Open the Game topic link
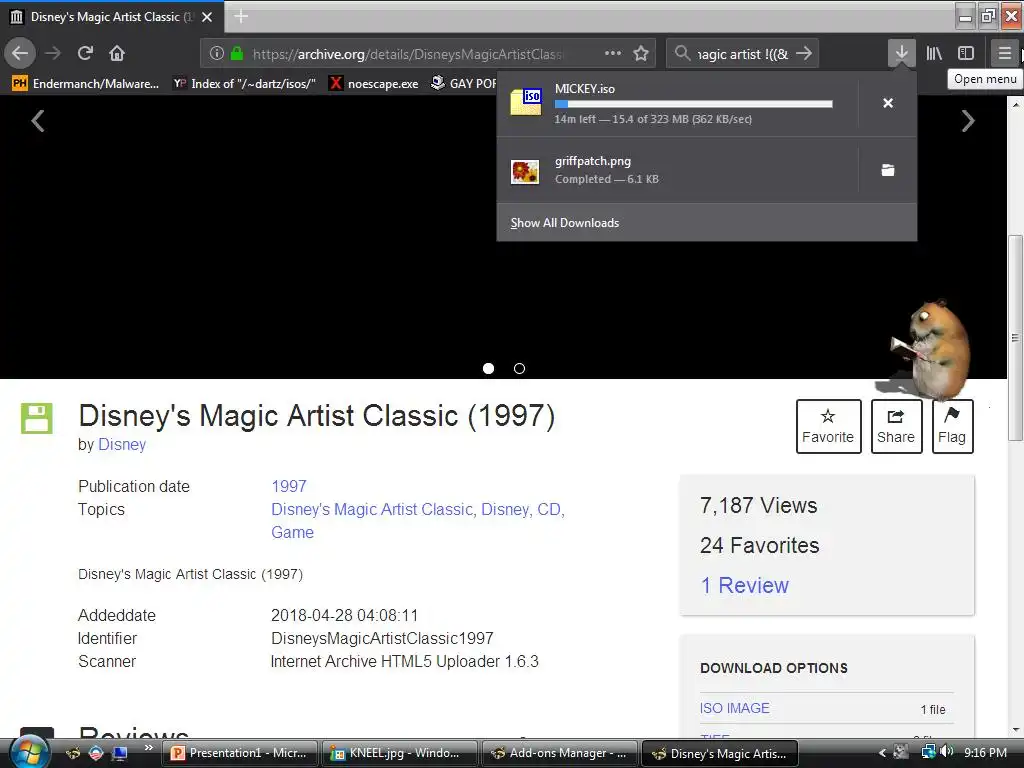 pos(293,532)
